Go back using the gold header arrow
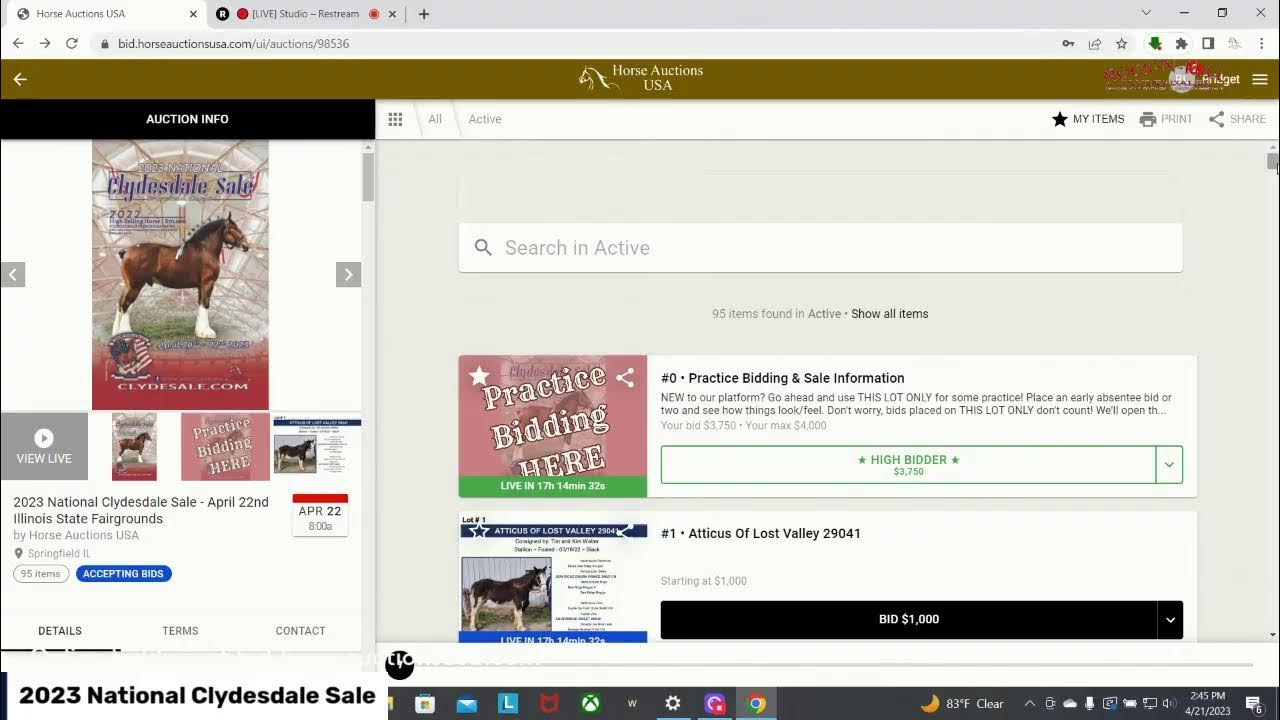Screen dimensions: 1280x720 20,79
